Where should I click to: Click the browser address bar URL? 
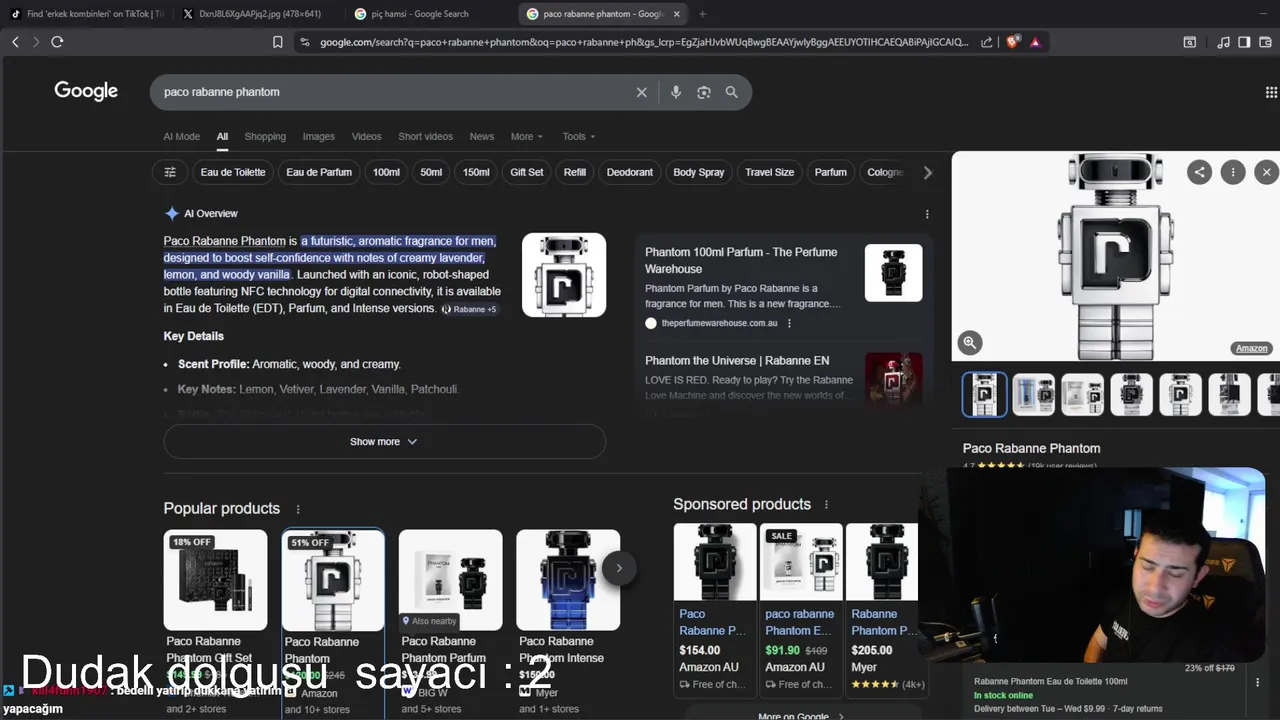coord(644,42)
